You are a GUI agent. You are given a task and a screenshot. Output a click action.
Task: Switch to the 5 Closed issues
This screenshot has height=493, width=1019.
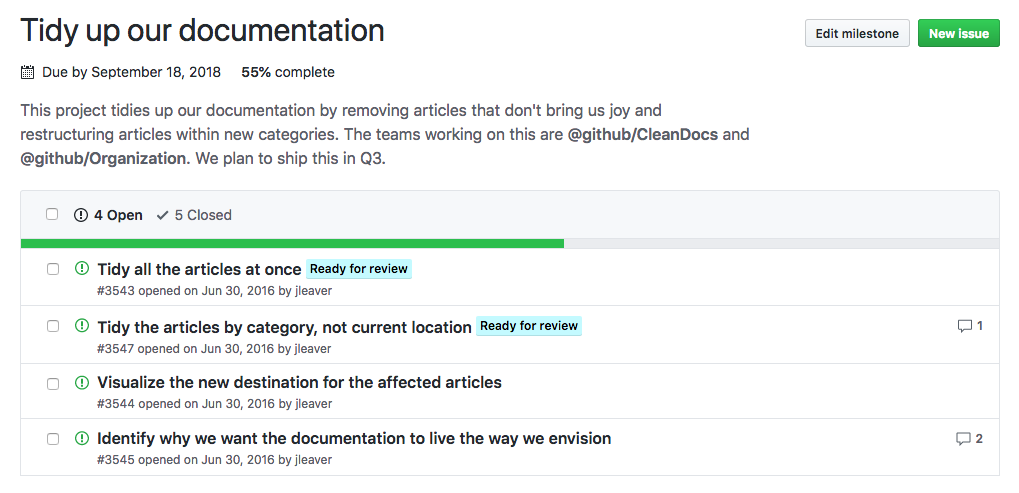(194, 215)
